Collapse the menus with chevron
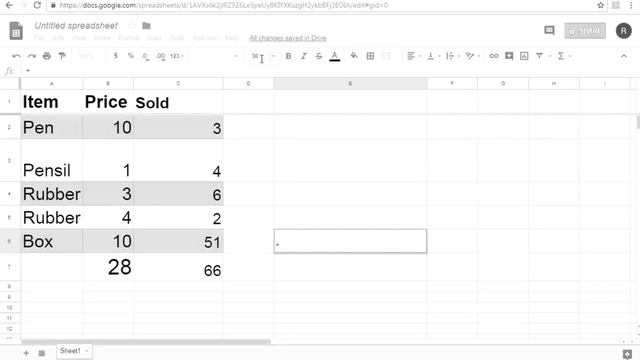This screenshot has width=640, height=360. click(x=624, y=56)
